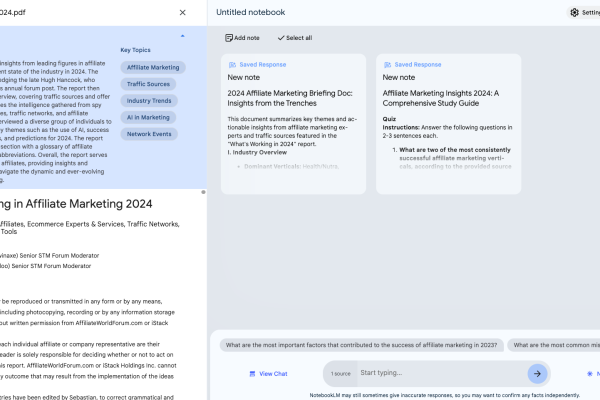Click Saved Response icon on Briefing Doc note
This screenshot has height=400, width=600.
point(232,65)
